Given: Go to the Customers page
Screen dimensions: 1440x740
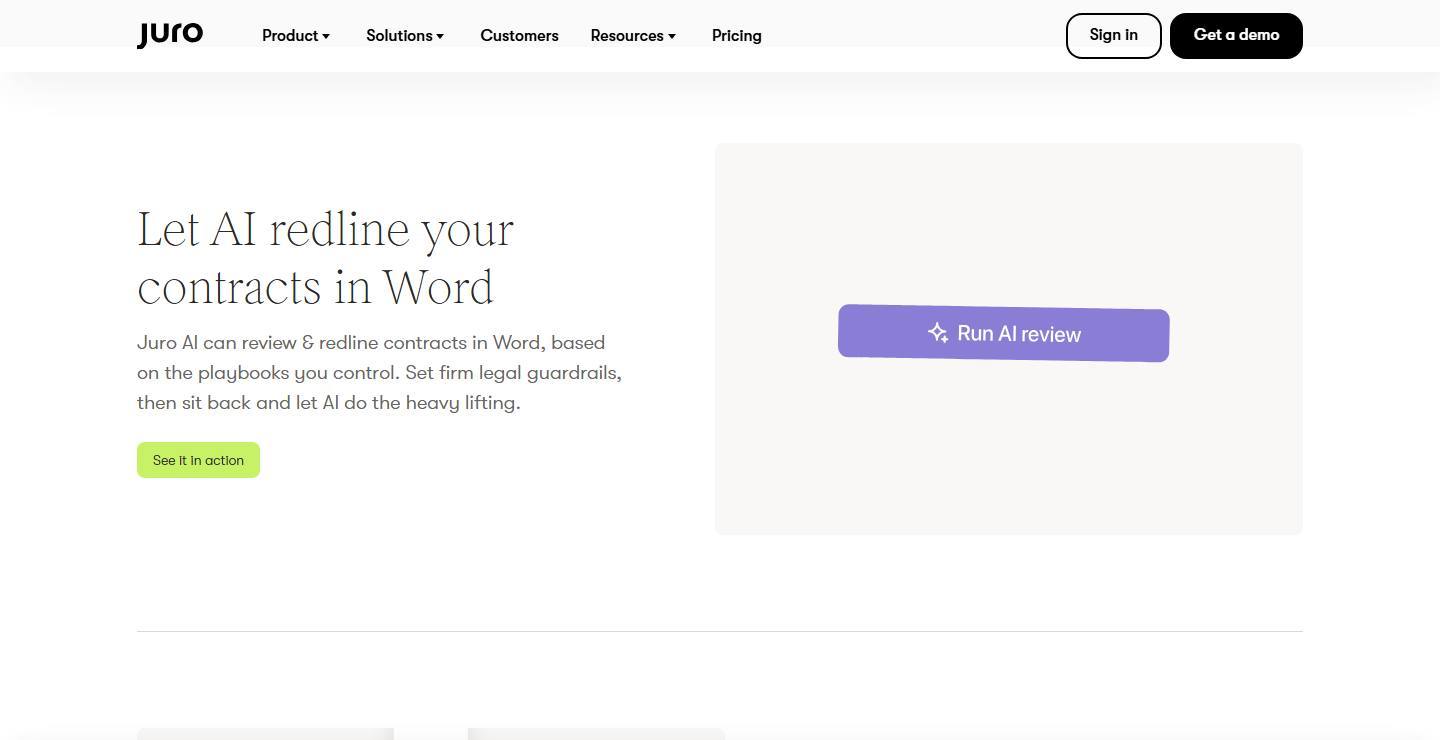Looking at the screenshot, I should pos(519,36).
